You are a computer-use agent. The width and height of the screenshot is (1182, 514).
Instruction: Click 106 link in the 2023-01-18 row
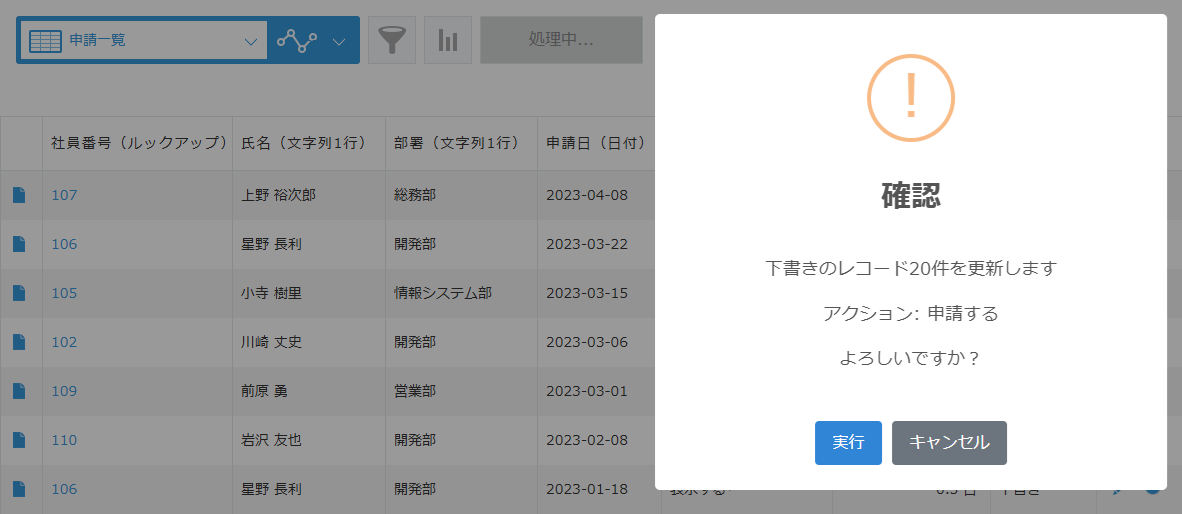64,489
